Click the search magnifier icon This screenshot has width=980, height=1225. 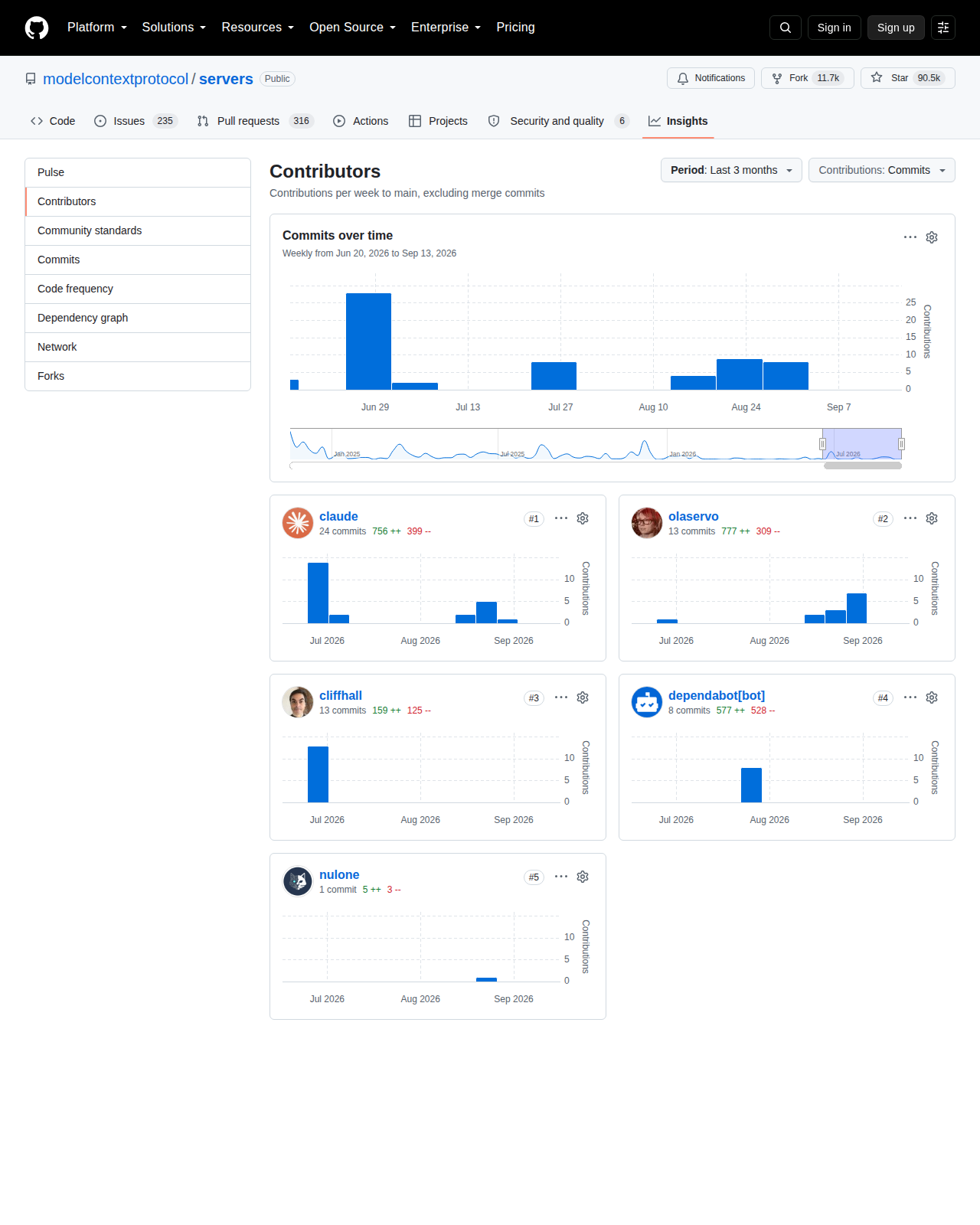[786, 28]
